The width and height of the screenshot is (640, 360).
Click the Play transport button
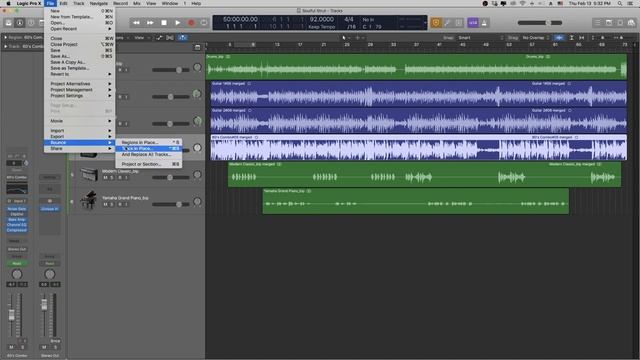point(178,23)
